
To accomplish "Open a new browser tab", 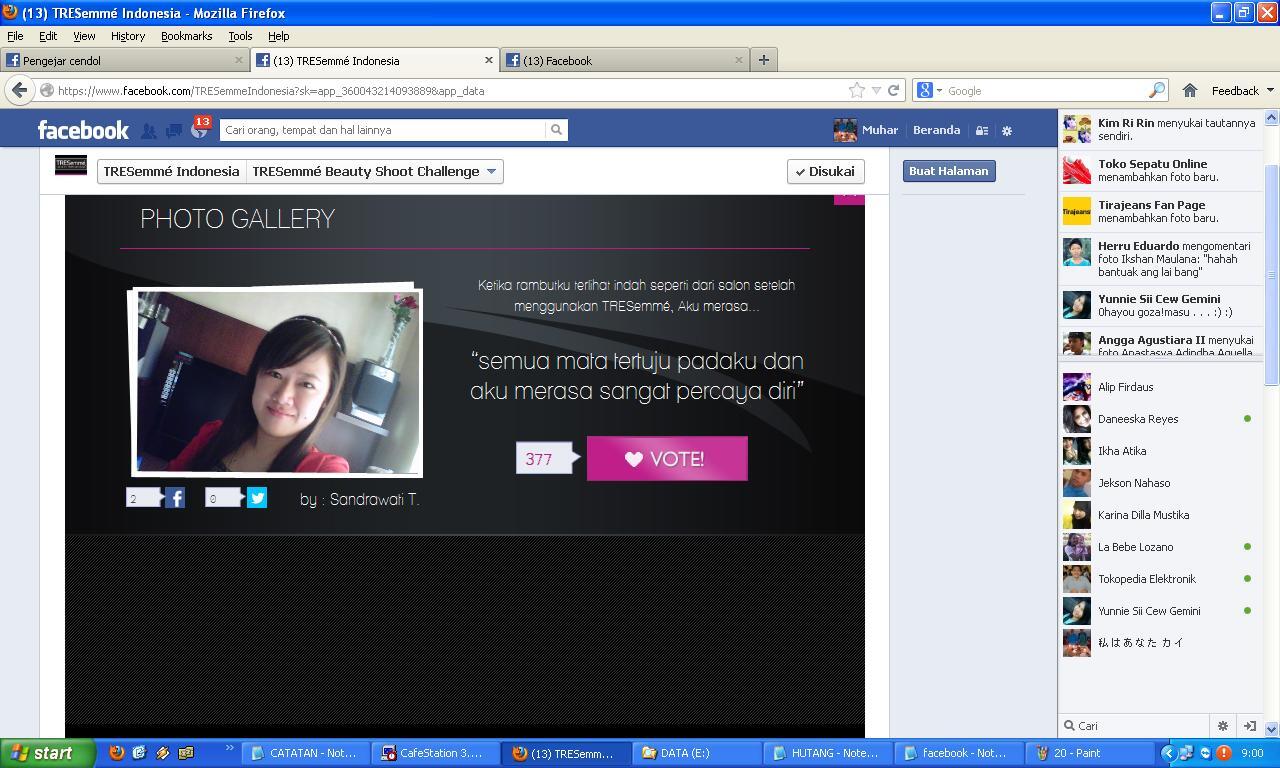I will coord(763,60).
